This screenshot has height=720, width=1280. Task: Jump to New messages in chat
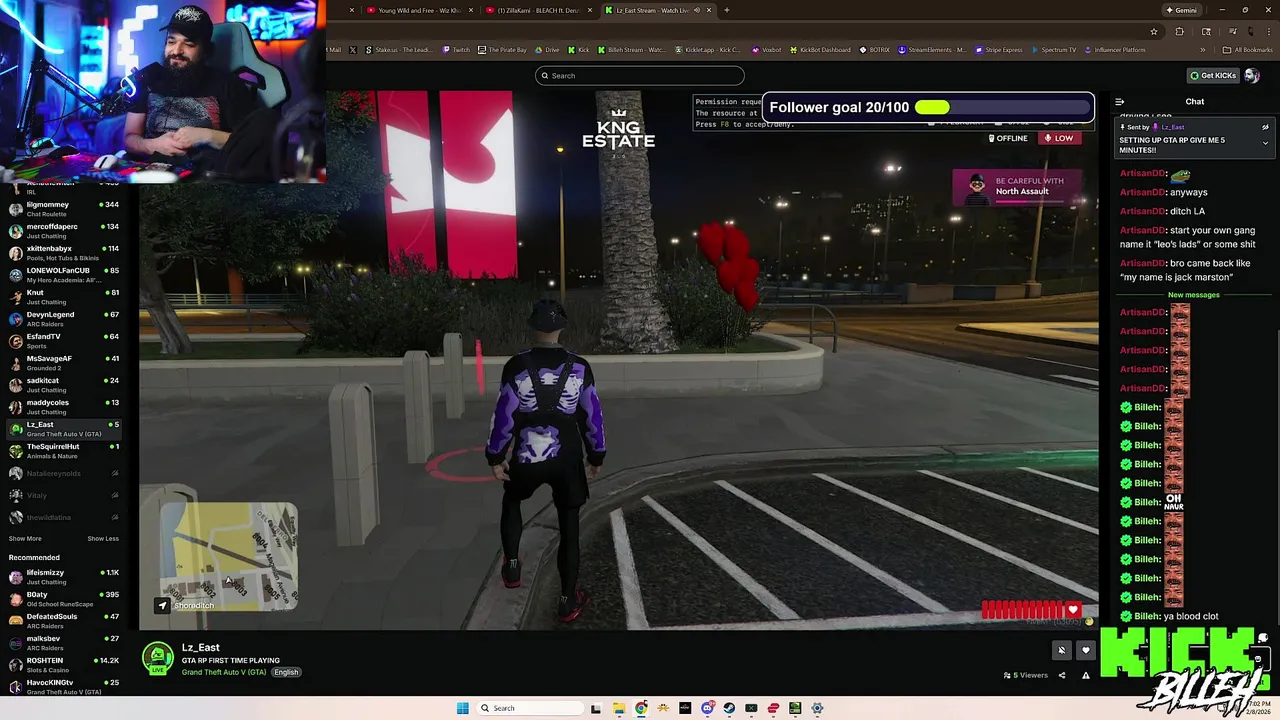click(x=1194, y=295)
